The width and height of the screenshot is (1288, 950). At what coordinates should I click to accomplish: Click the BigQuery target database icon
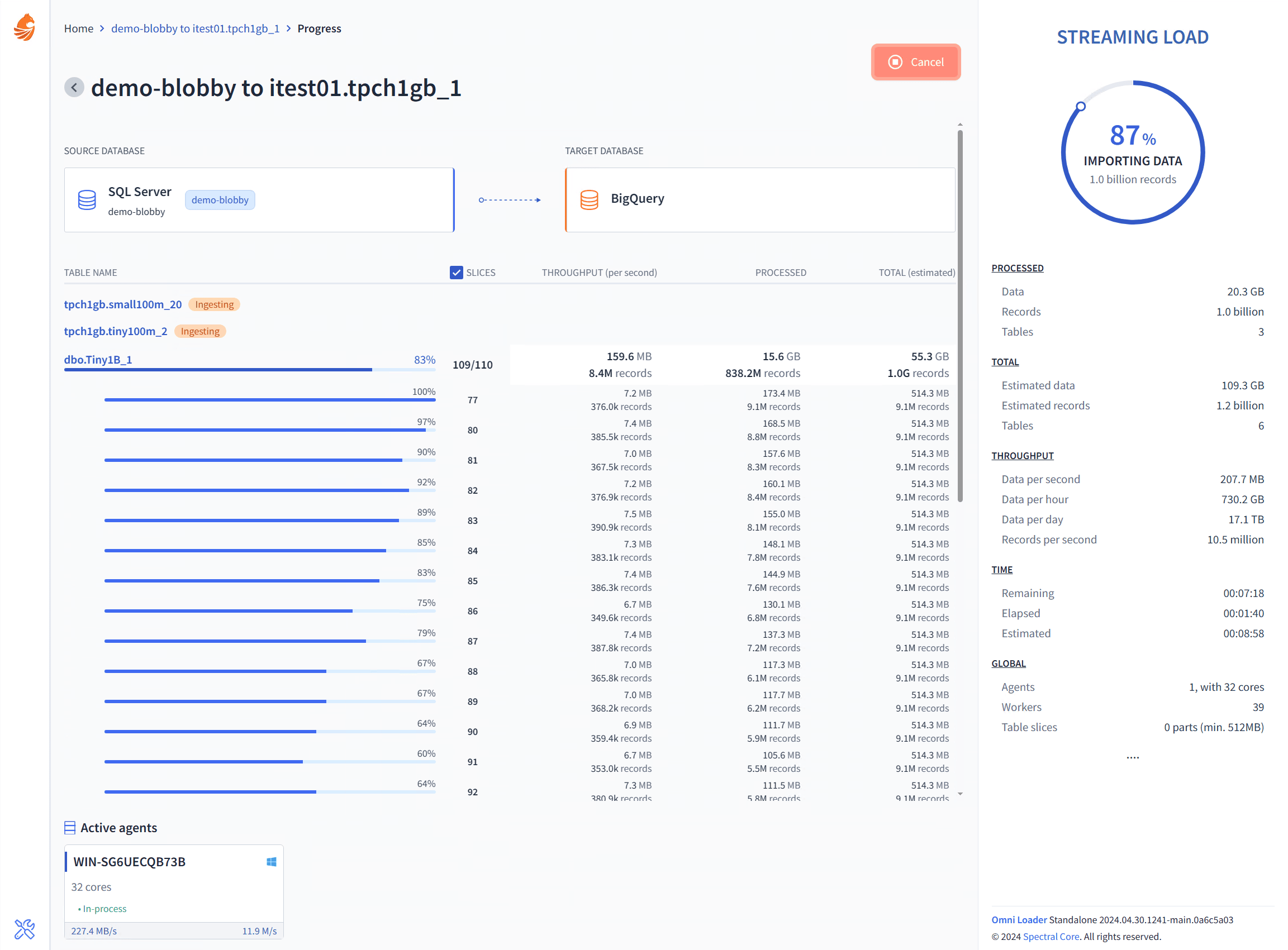click(x=589, y=199)
